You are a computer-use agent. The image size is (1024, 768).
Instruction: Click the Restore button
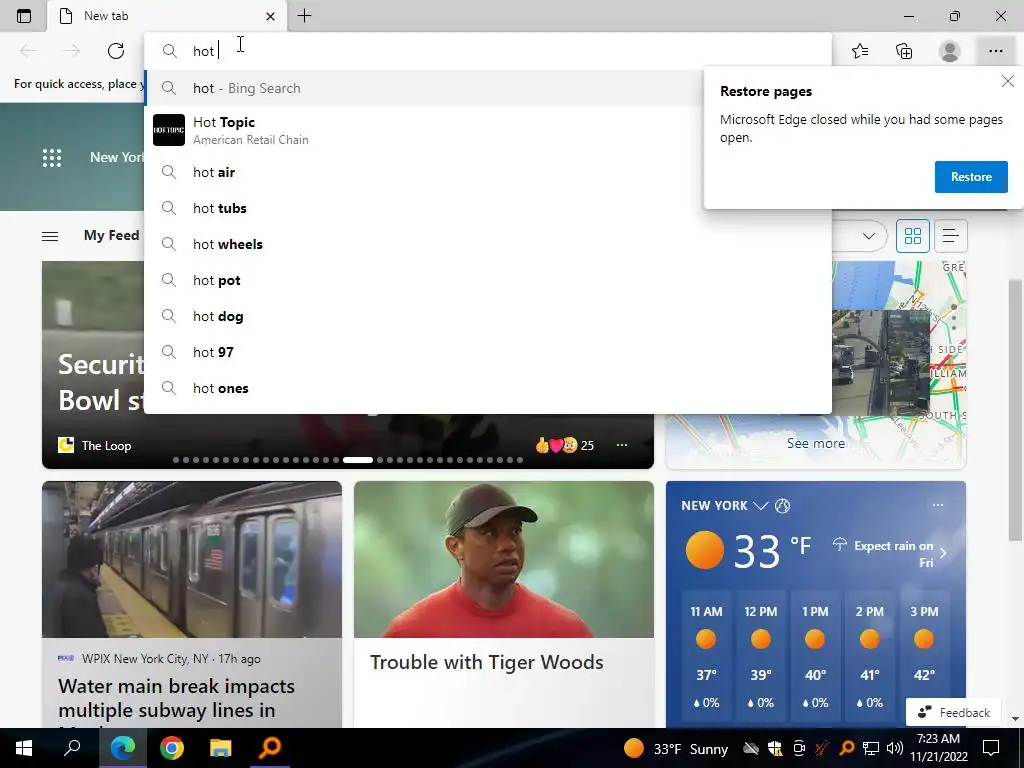point(971,177)
